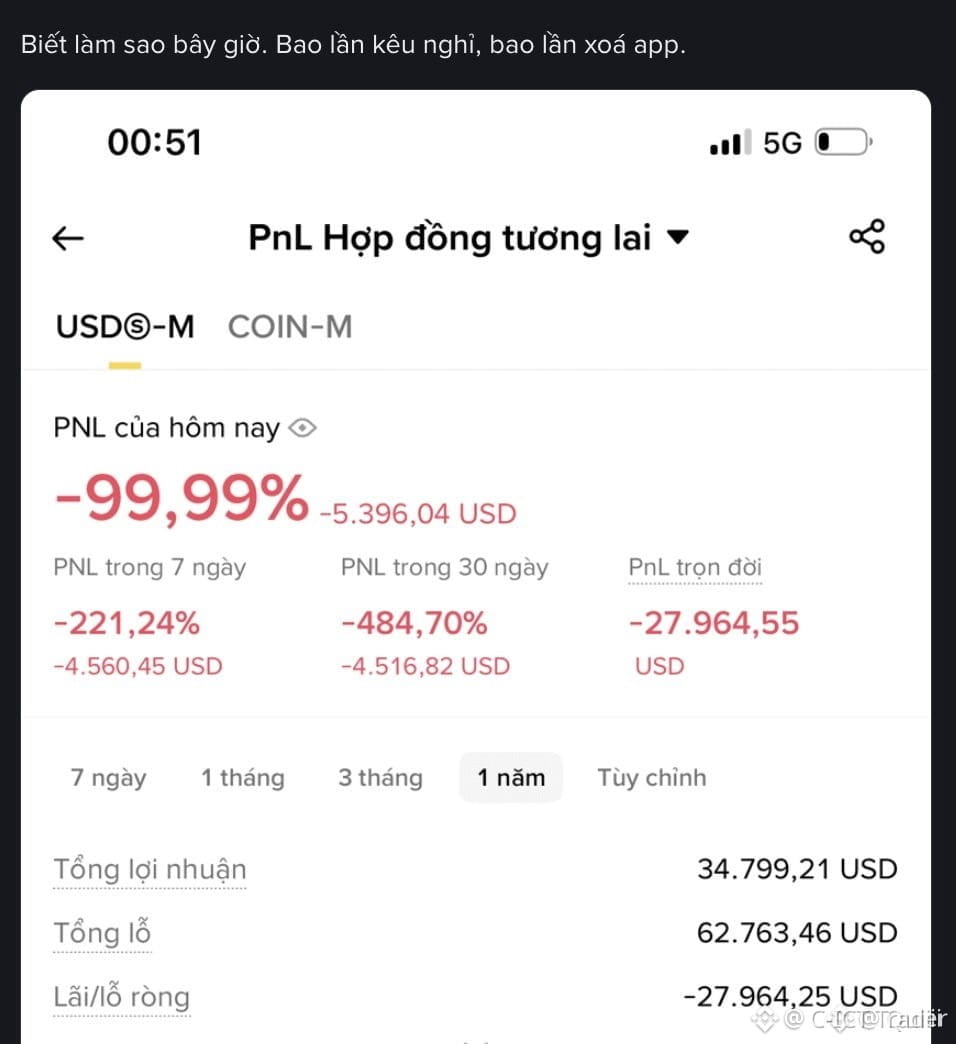
Task: Choose the 3 tháng period
Action: pos(380,778)
